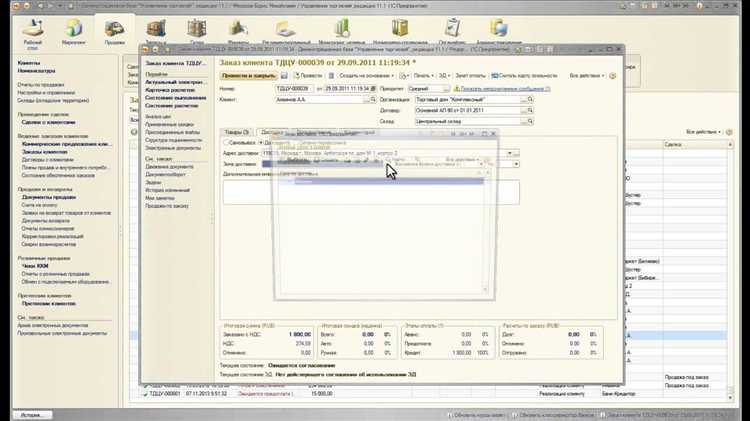Click the Провести и закрыть button
The image size is (750, 421).
coord(249,76)
